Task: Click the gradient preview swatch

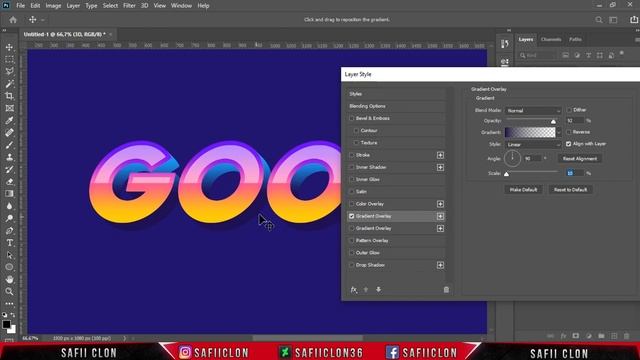Action: point(530,132)
